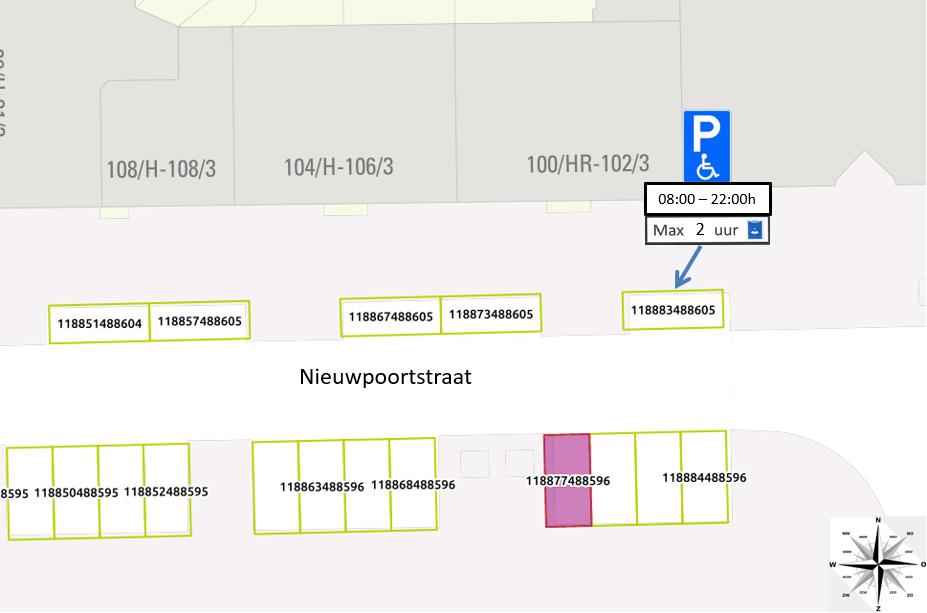
Task: Select the purple highlighted parking bay
Action: point(567,480)
